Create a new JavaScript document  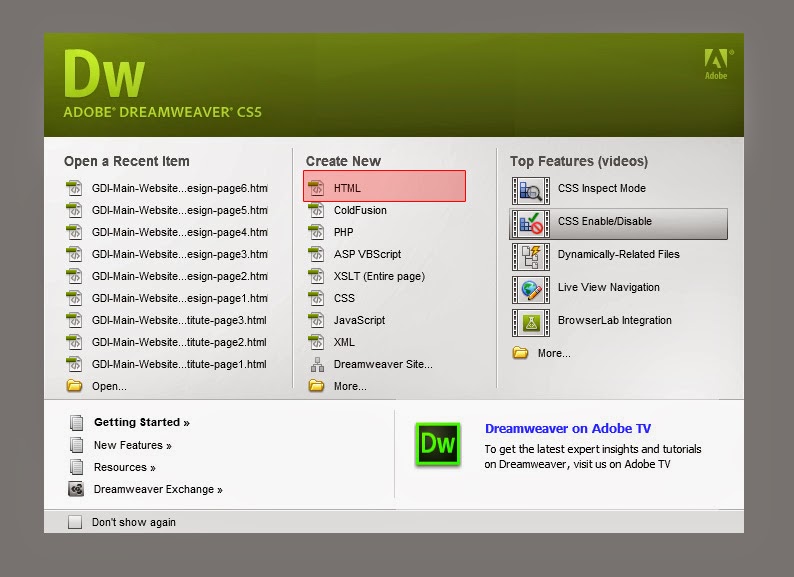pyautogui.click(x=359, y=320)
